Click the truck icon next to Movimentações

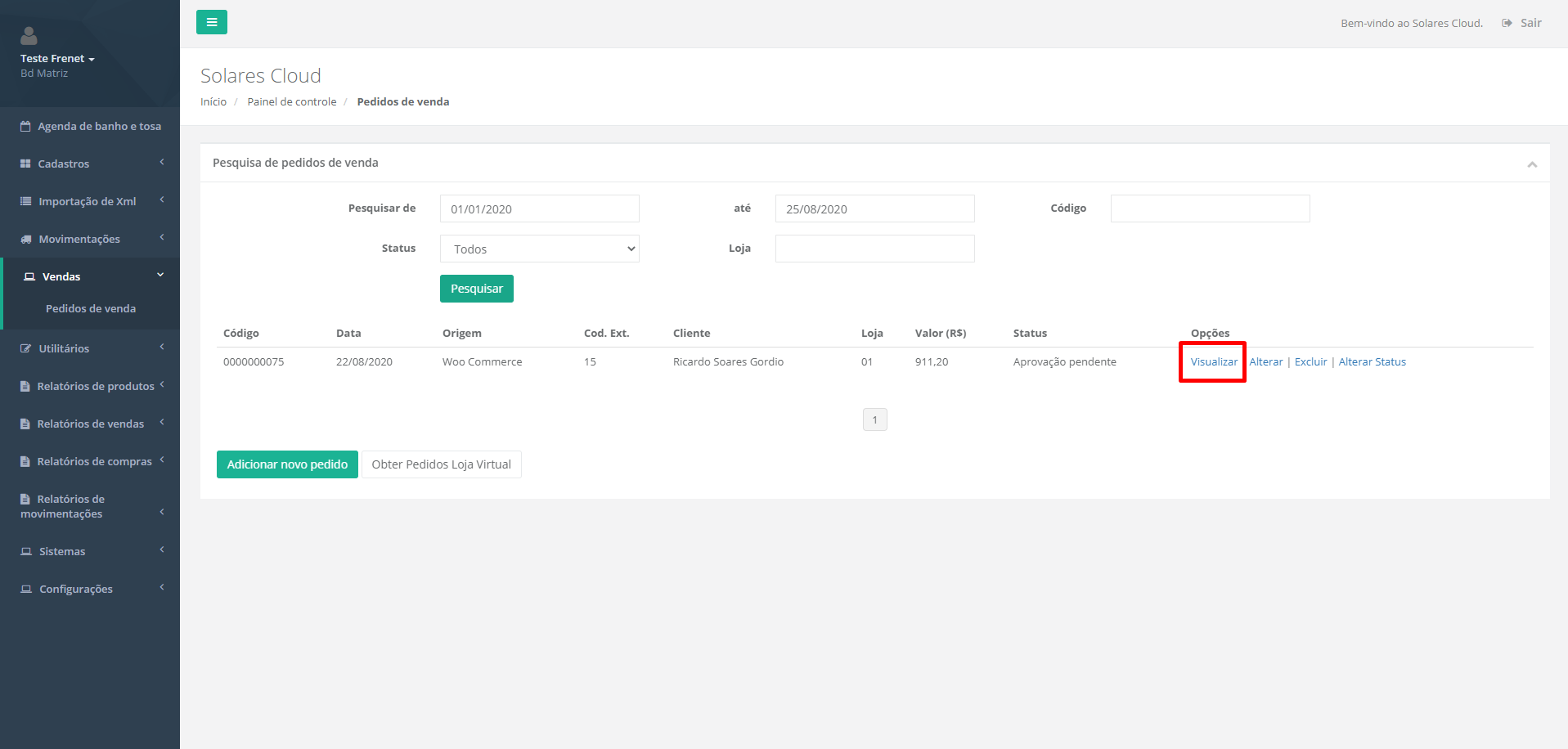click(x=26, y=240)
